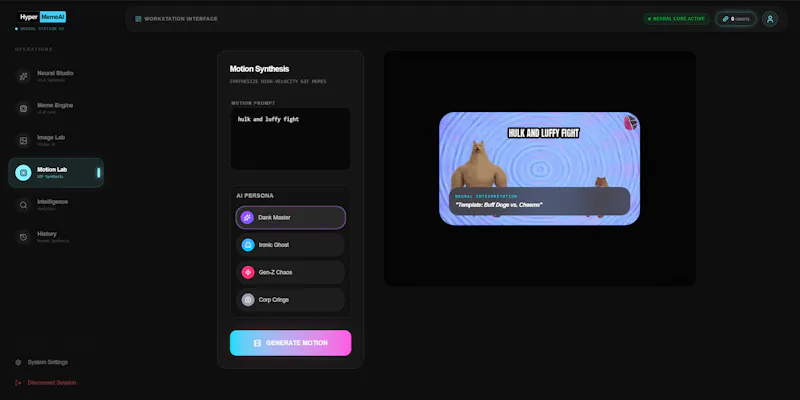Select the Gen-Z Chaos persona
Screen dimensions: 800x400
pyautogui.click(x=290, y=272)
